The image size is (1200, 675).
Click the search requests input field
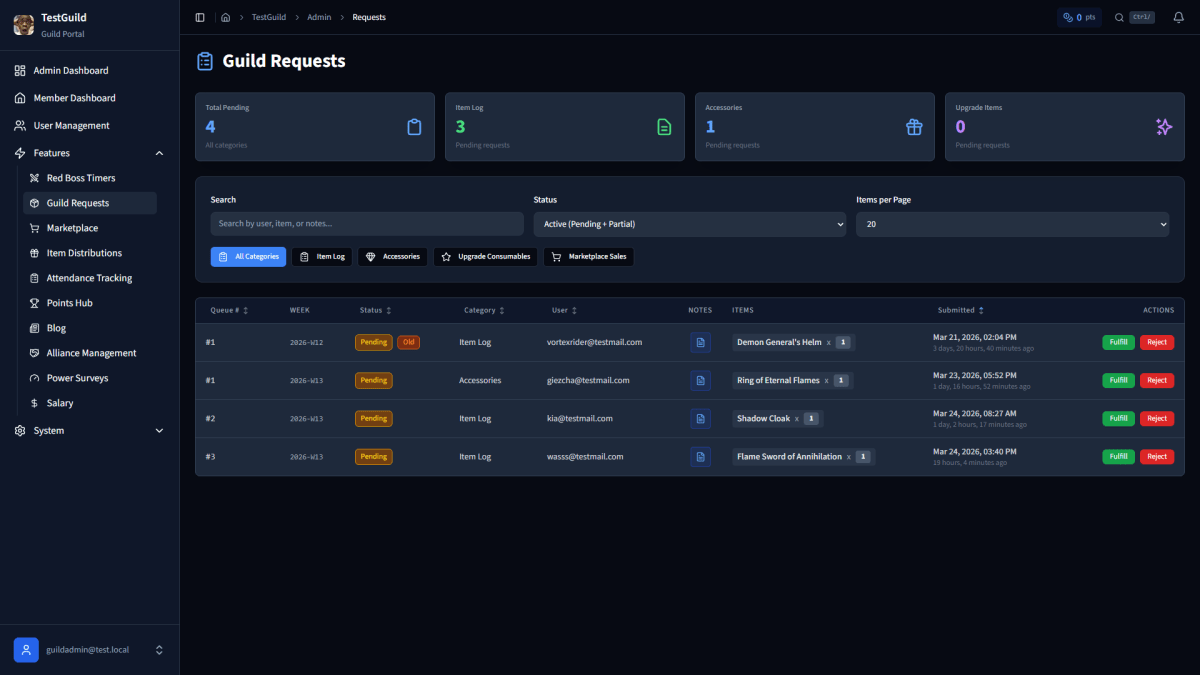tap(366, 223)
